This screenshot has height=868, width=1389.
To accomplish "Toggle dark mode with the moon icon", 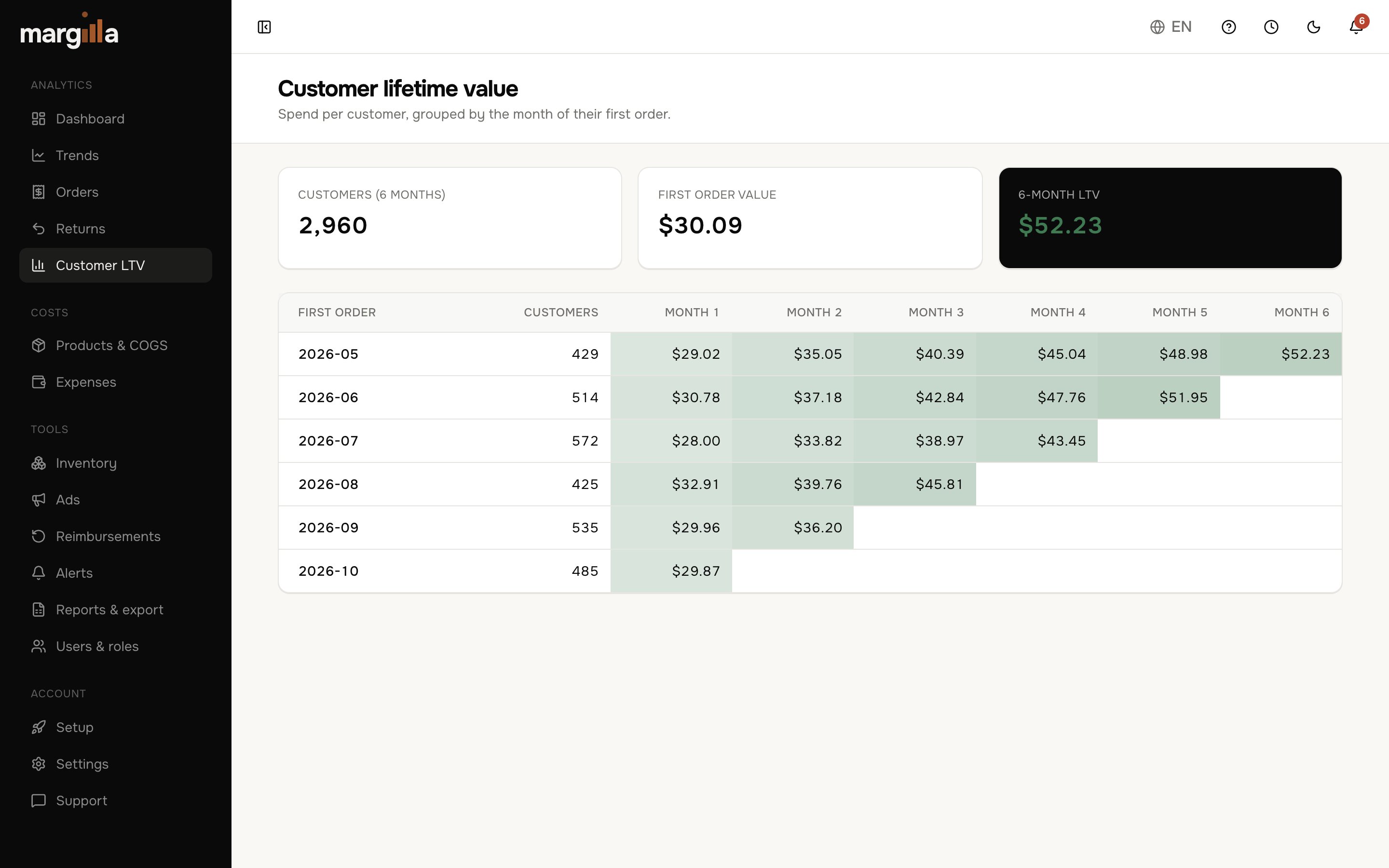I will [1313, 27].
